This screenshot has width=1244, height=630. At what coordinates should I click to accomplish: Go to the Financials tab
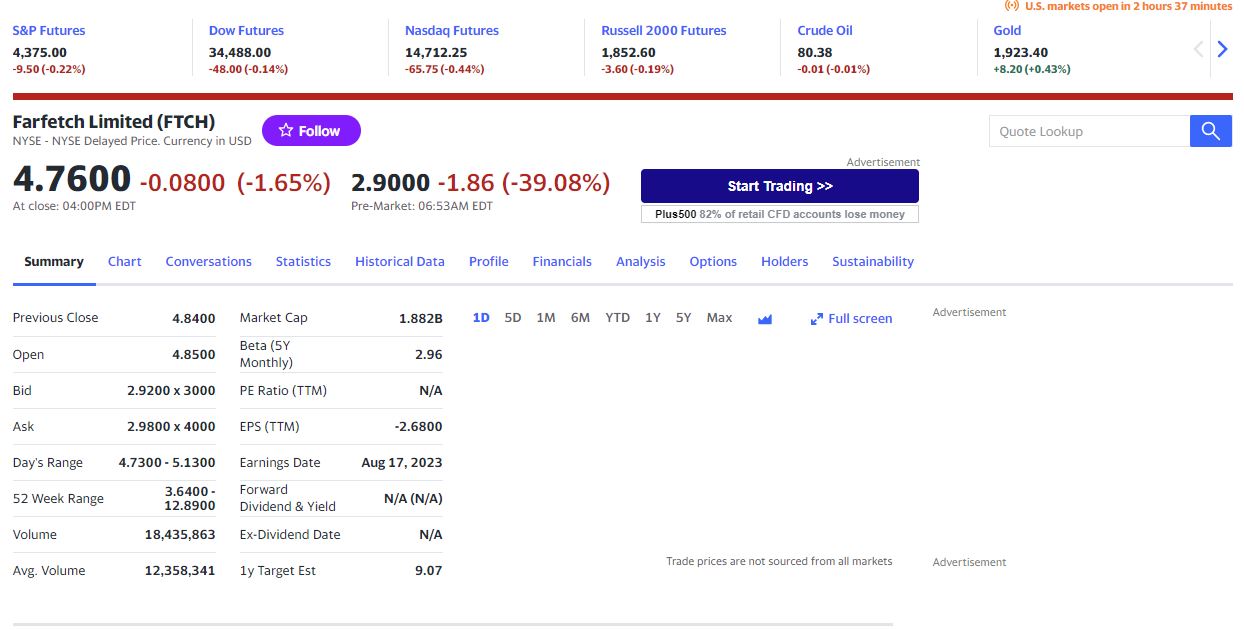pyautogui.click(x=561, y=262)
